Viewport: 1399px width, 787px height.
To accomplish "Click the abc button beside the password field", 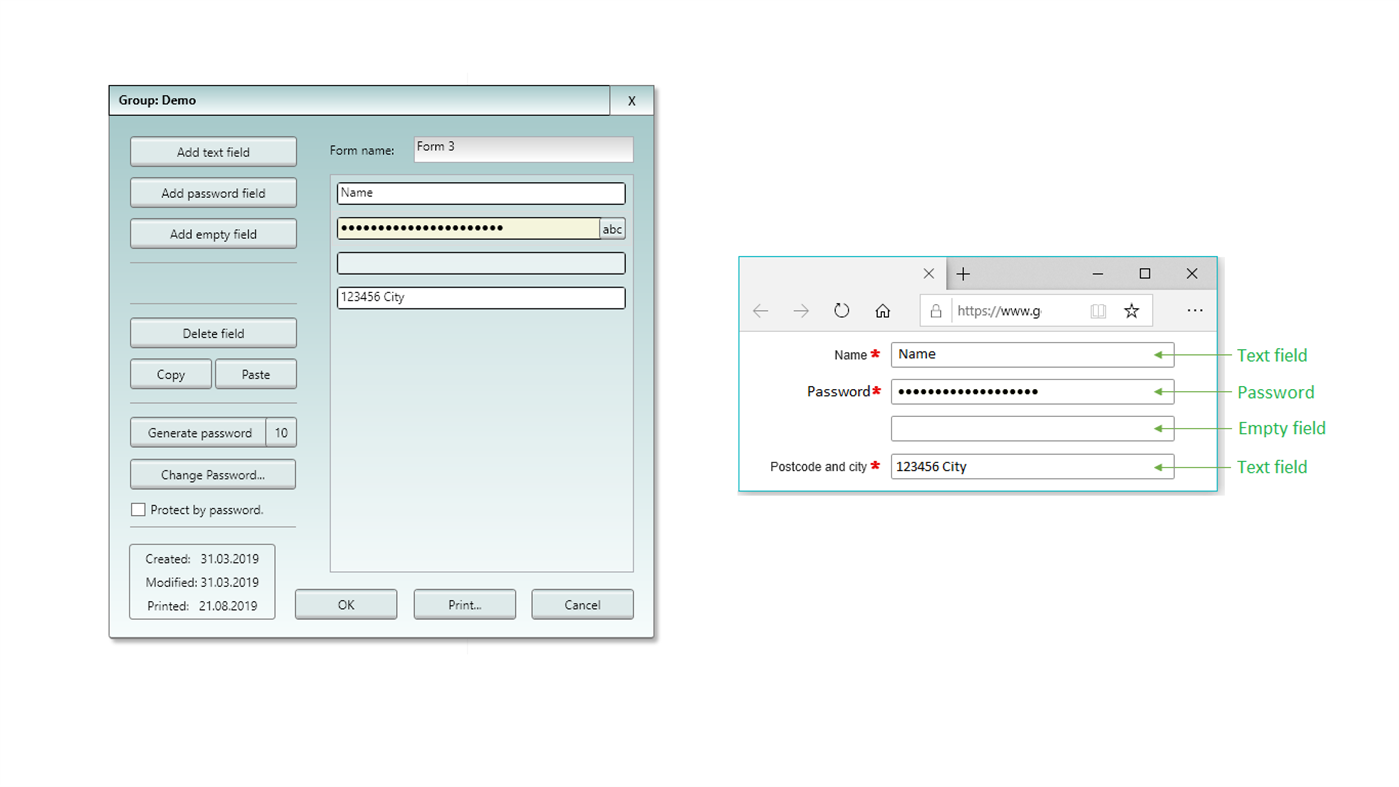I will click(612, 228).
